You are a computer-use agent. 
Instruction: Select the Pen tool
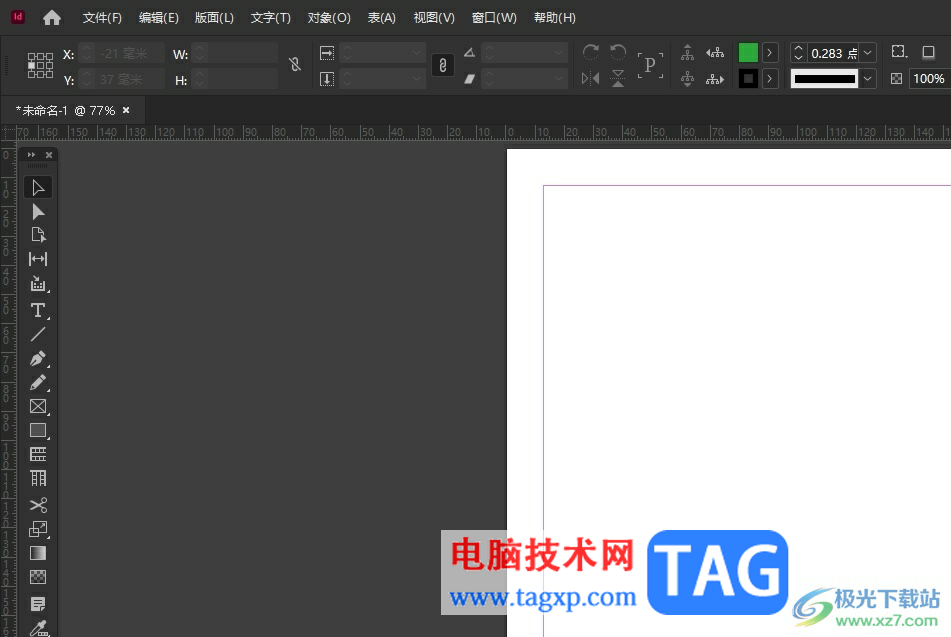[x=38, y=359]
